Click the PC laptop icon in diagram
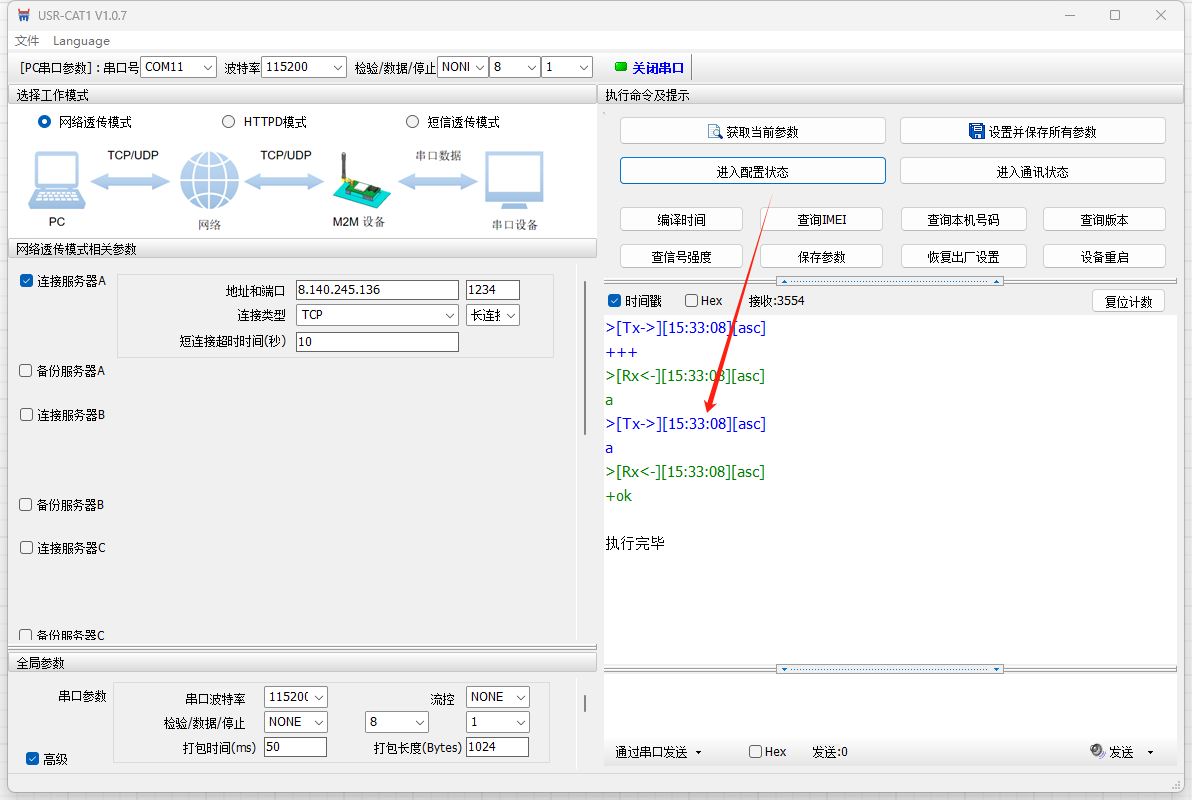 [x=56, y=182]
